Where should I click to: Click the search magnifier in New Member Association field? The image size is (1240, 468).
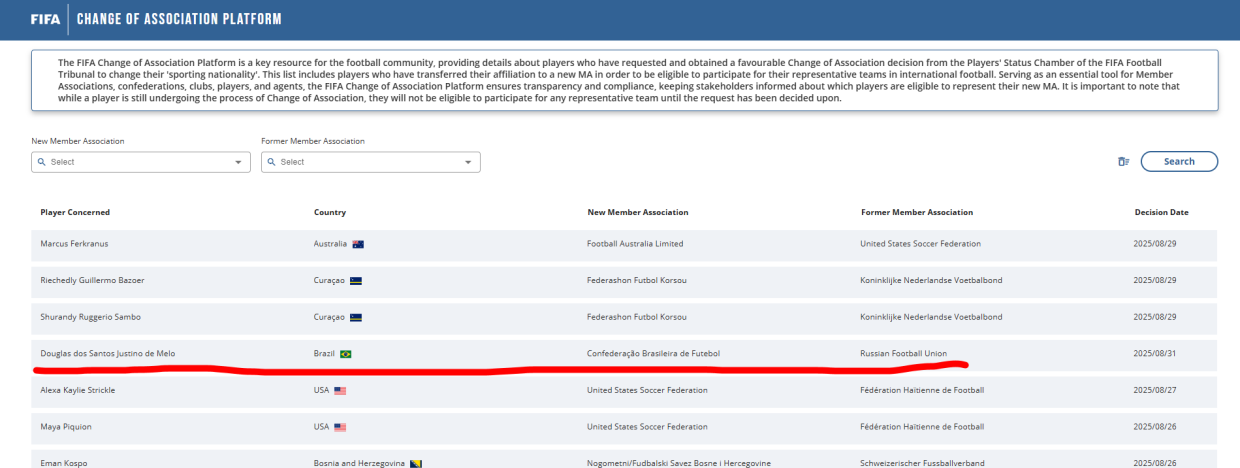coord(41,162)
